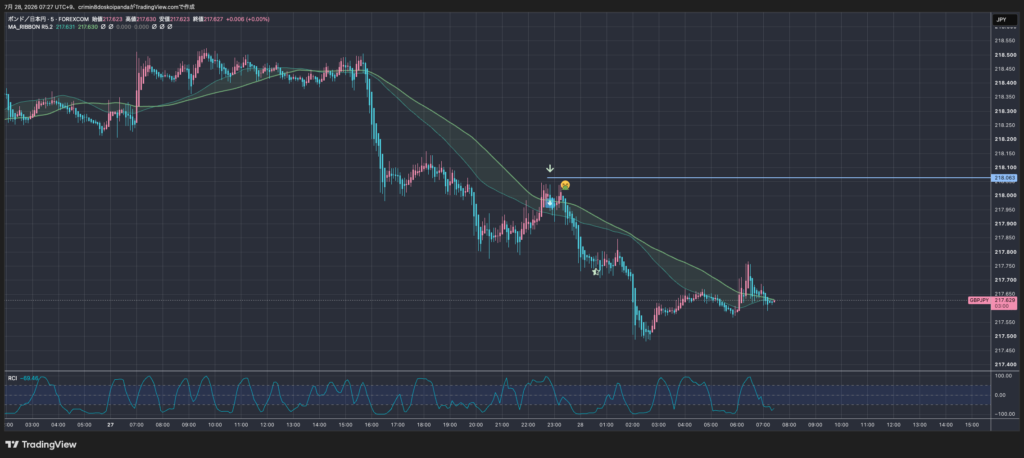Select the blue horizontal line at 218.063
This screenshot has height=458, width=1024.
coord(769,178)
